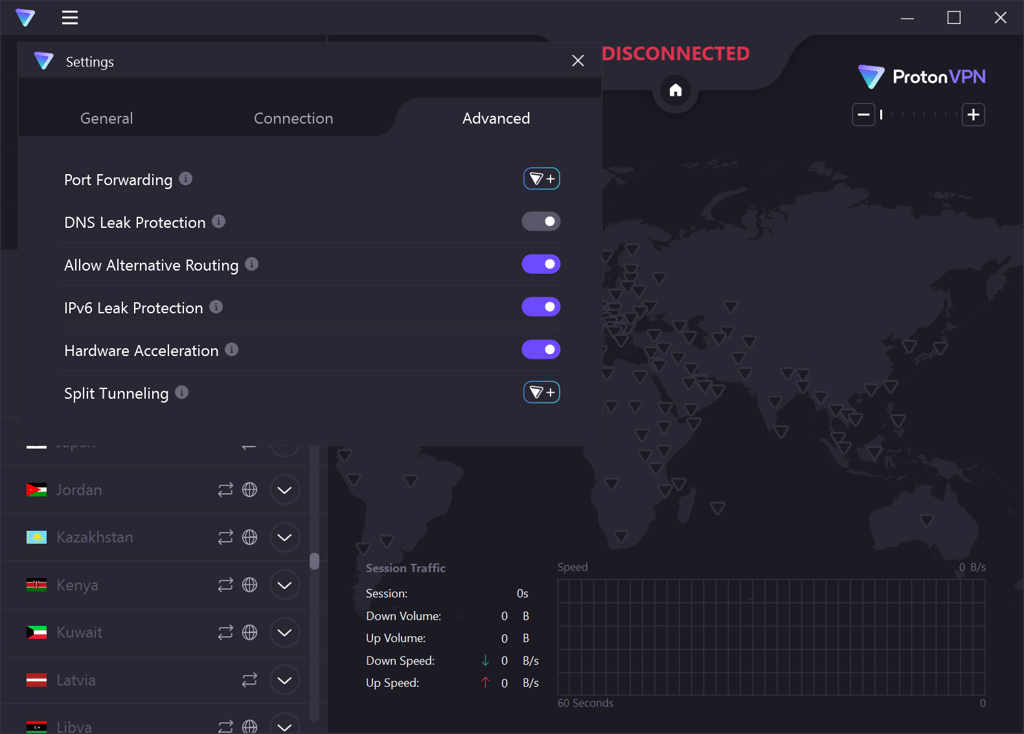The image size is (1024, 734).
Task: Expand the Kenya server list
Action: [285, 585]
